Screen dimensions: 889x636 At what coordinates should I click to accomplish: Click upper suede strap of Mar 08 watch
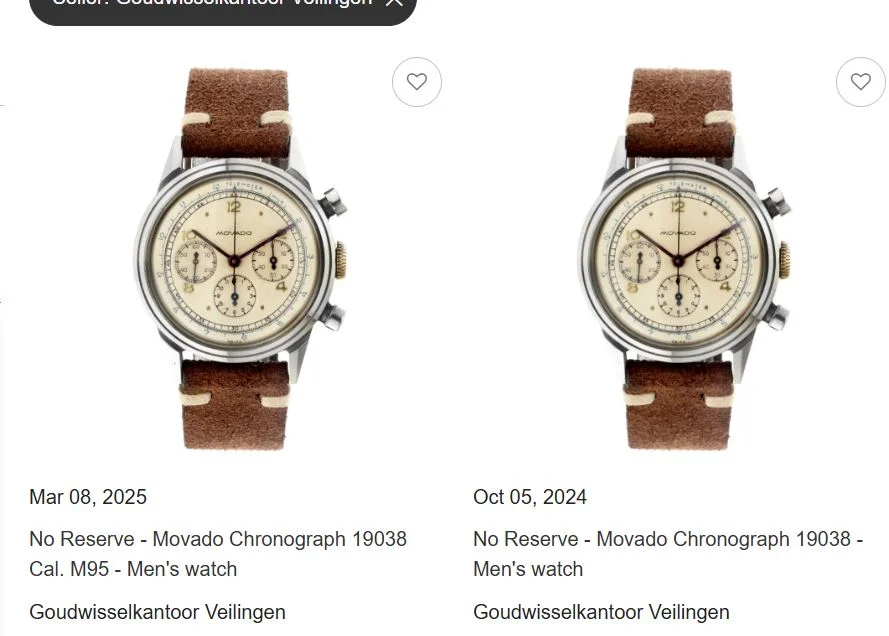click(x=235, y=112)
